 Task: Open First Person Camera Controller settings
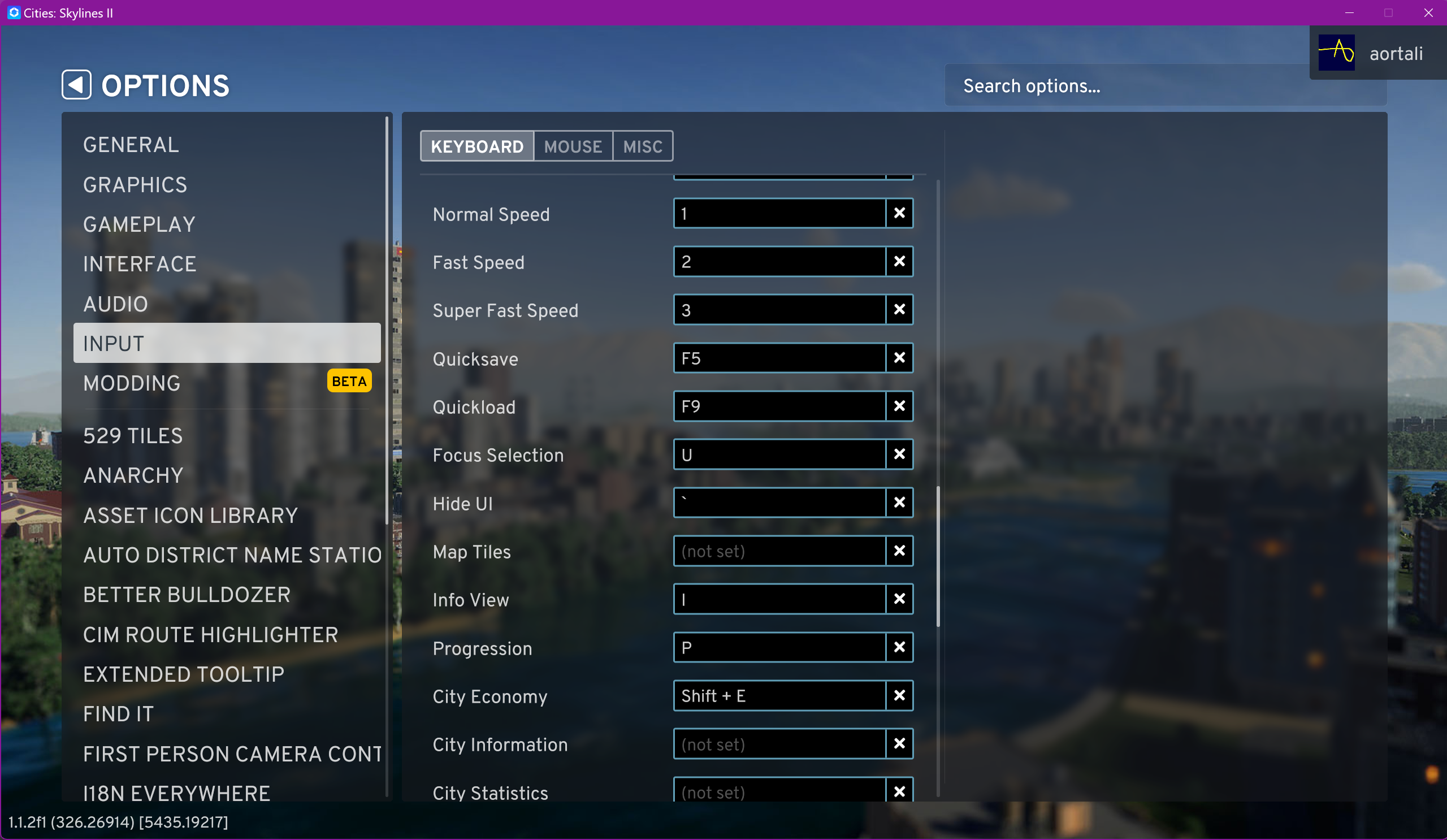pos(227,754)
